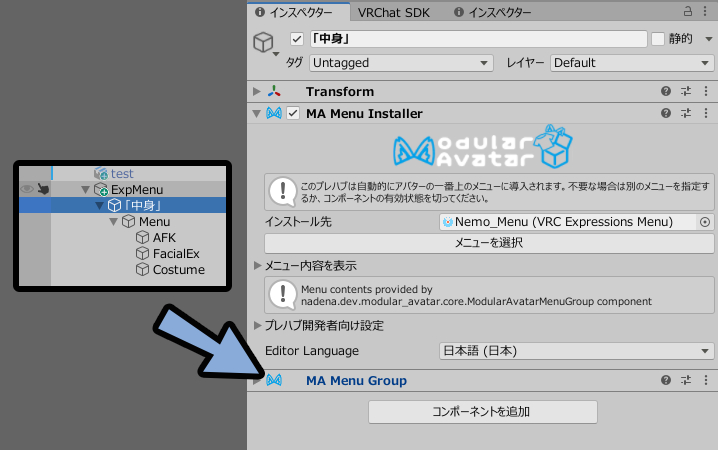Toggle the picking hand icon for ExpMenu
Screen dimensions: 718x450
(x=43, y=189)
